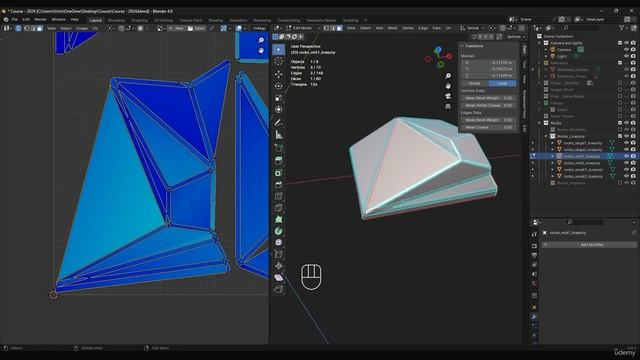Image resolution: width=640 pixels, height=360 pixels.
Task: Click Local button in Transform panel
Action: [502, 83]
